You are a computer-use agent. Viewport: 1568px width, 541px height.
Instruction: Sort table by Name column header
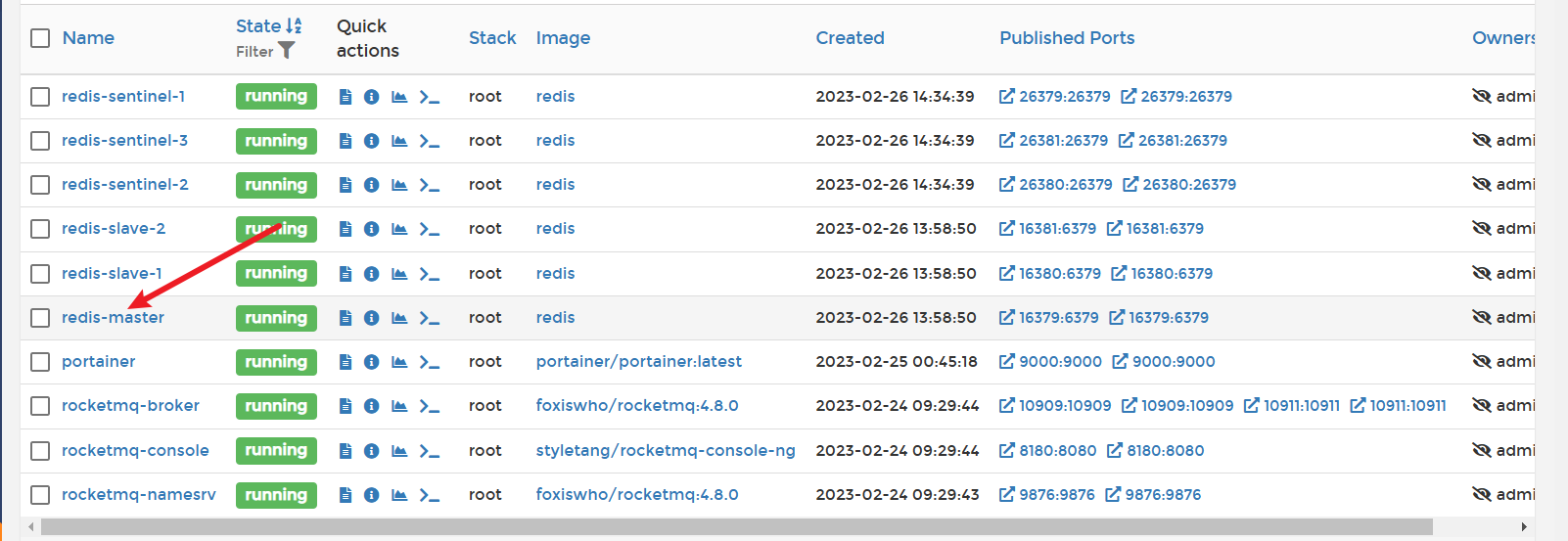[x=88, y=38]
